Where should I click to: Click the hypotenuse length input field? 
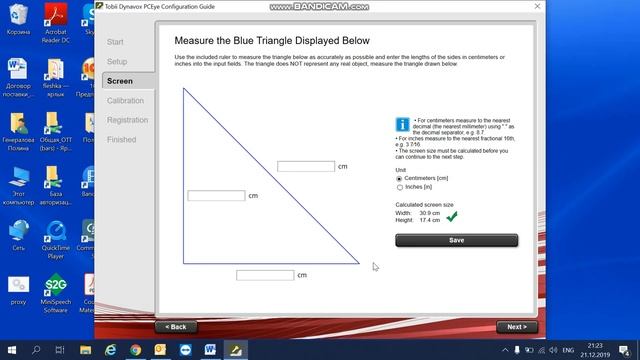click(x=306, y=167)
